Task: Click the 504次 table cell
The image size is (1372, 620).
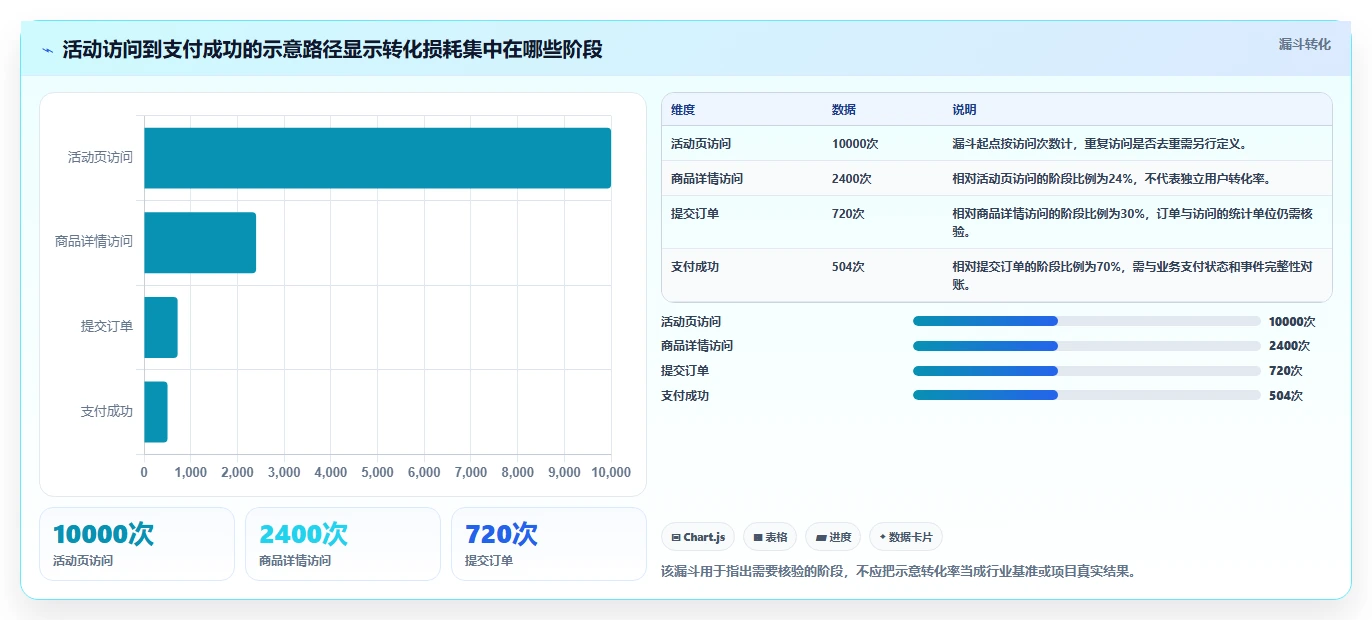Action: click(848, 267)
